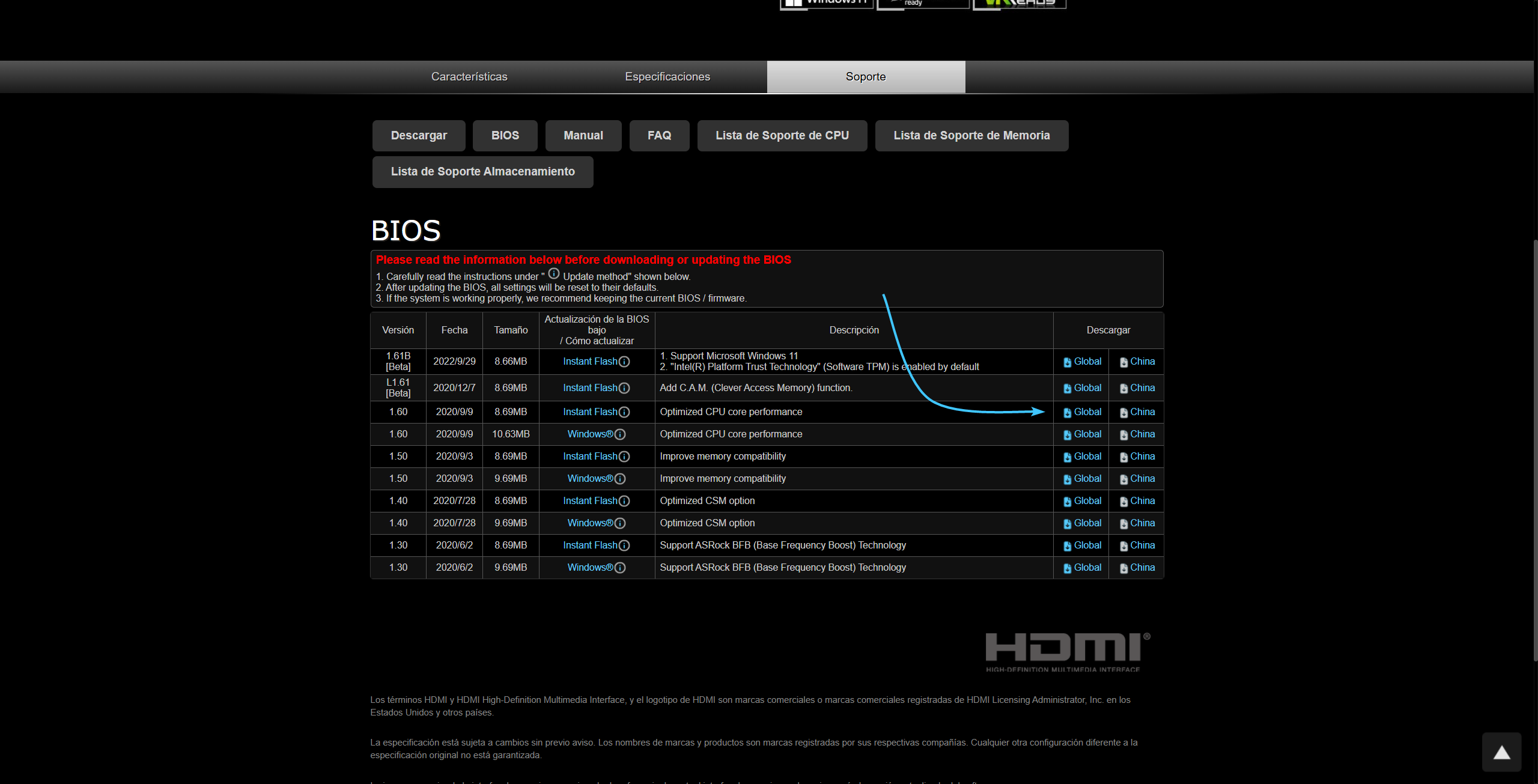Click China download icon in 1.50 Windows 9.69MB row
Image resolution: width=1538 pixels, height=784 pixels.
pos(1123,479)
